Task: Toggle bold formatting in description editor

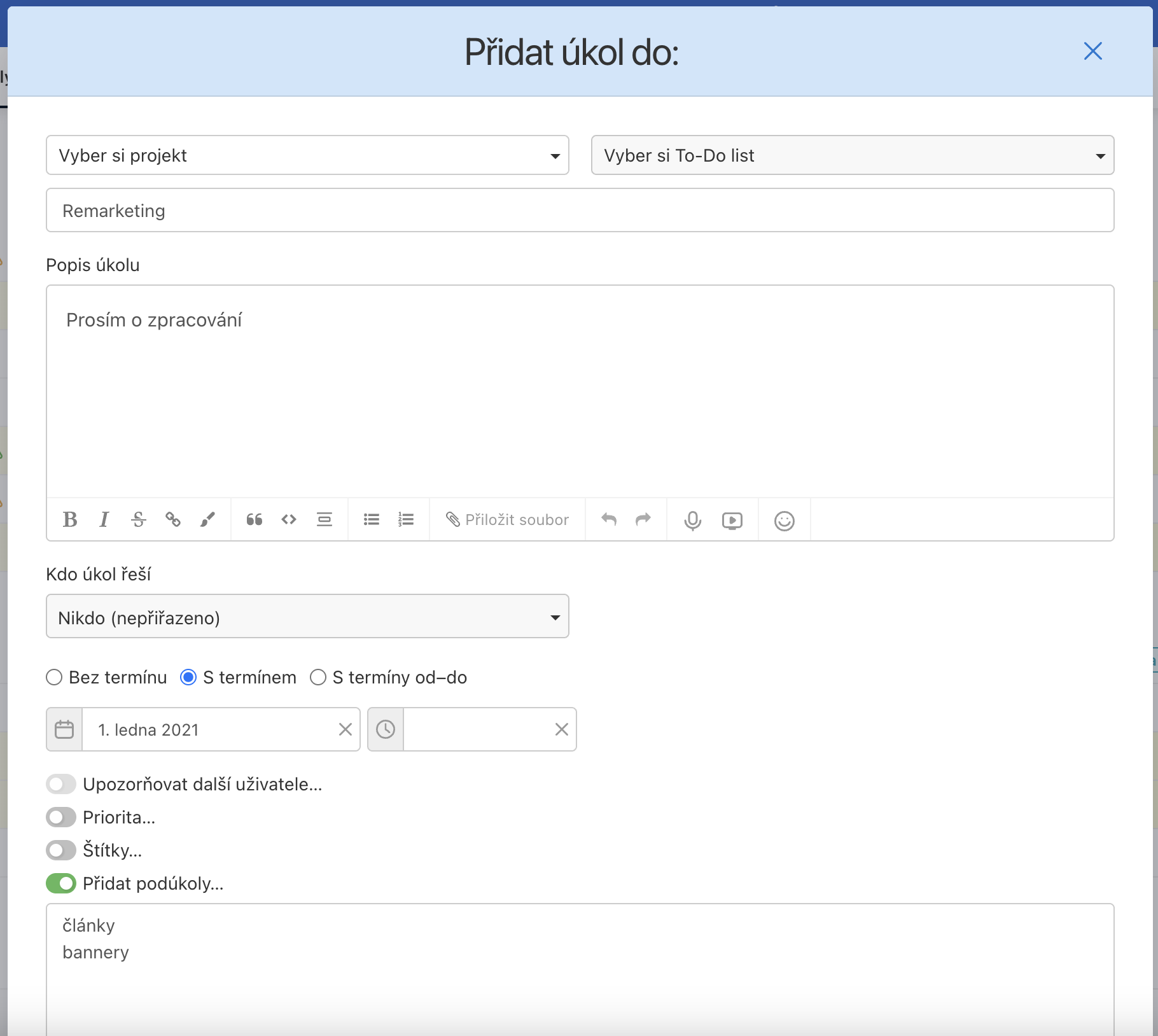Action: tap(70, 520)
